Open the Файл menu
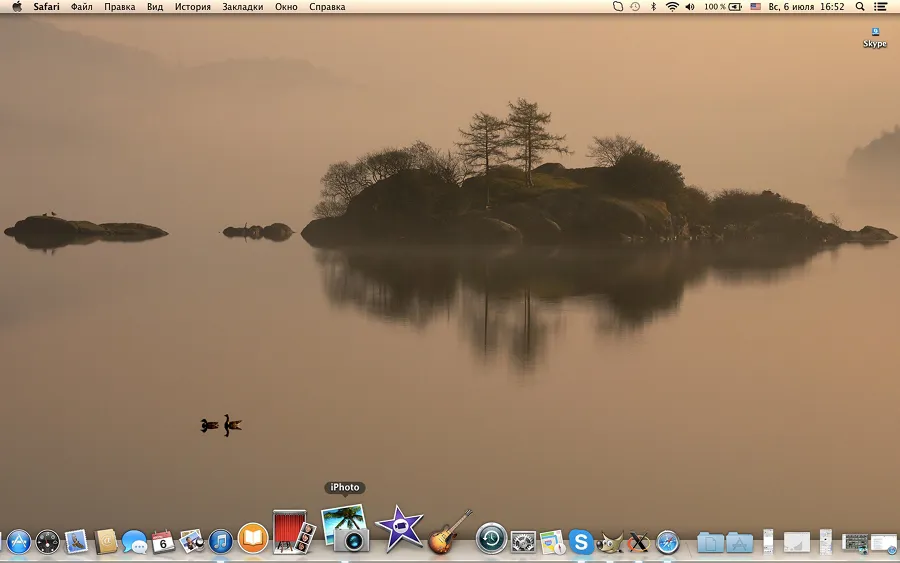900x563 pixels. pos(82,7)
